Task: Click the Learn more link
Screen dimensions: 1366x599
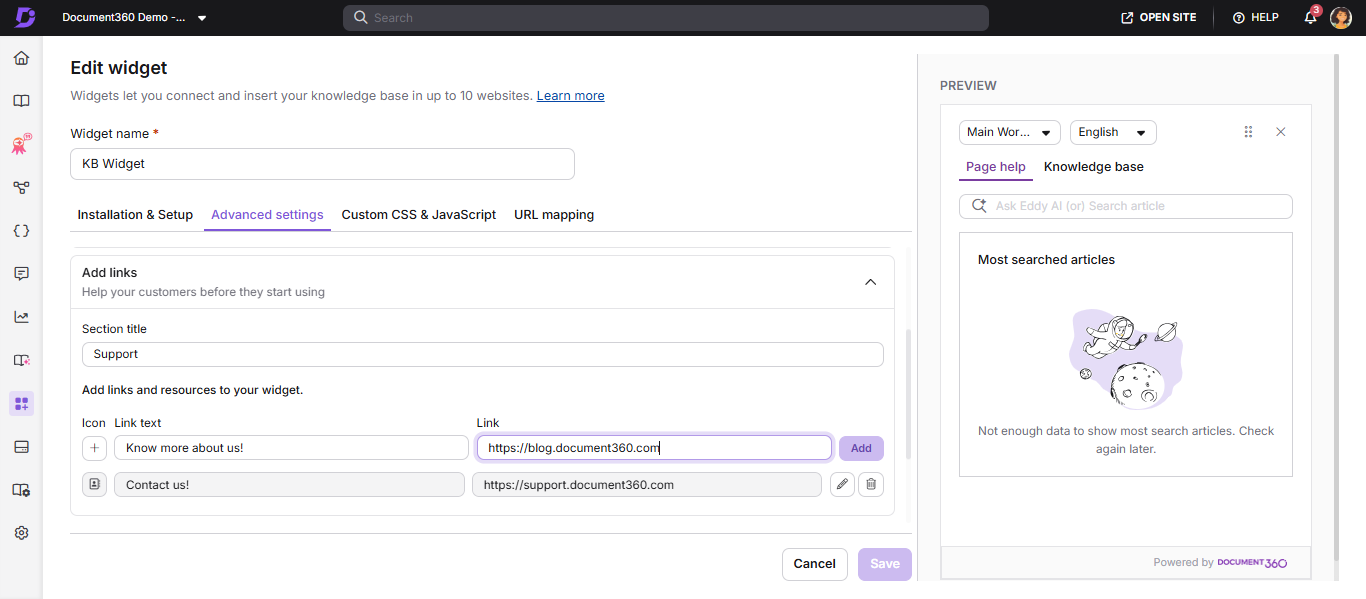Action: coord(570,96)
